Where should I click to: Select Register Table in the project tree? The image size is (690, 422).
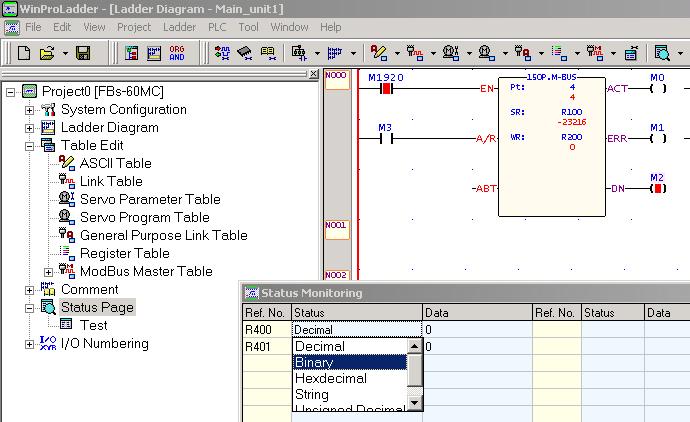coord(125,253)
